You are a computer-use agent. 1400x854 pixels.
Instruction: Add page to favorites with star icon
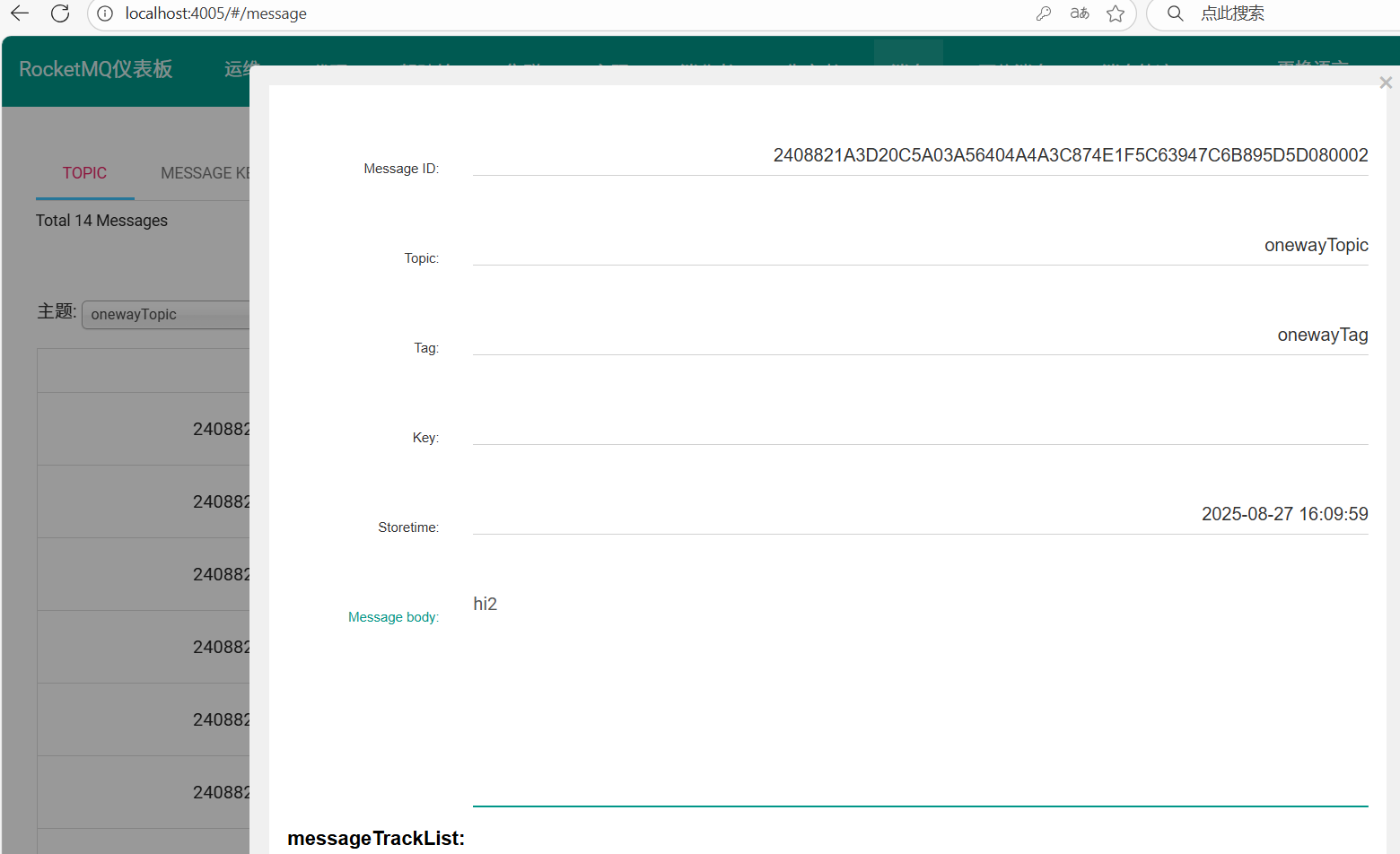point(1116,13)
